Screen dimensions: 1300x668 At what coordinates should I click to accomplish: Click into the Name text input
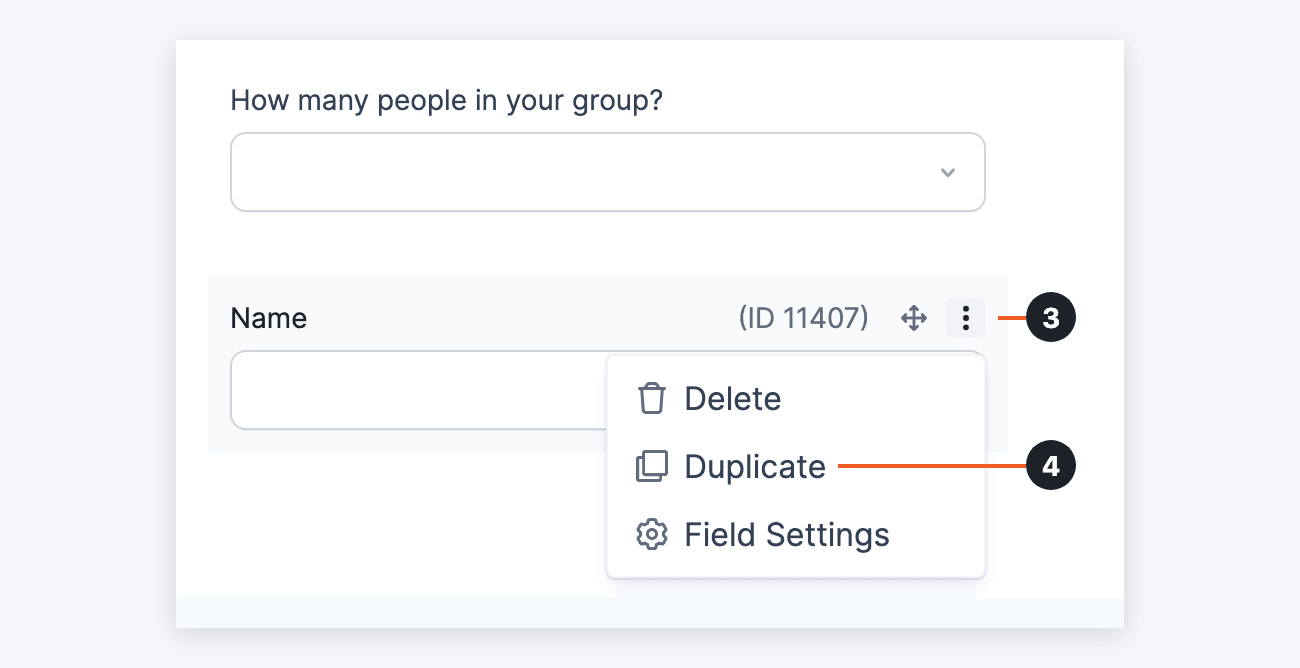418,390
